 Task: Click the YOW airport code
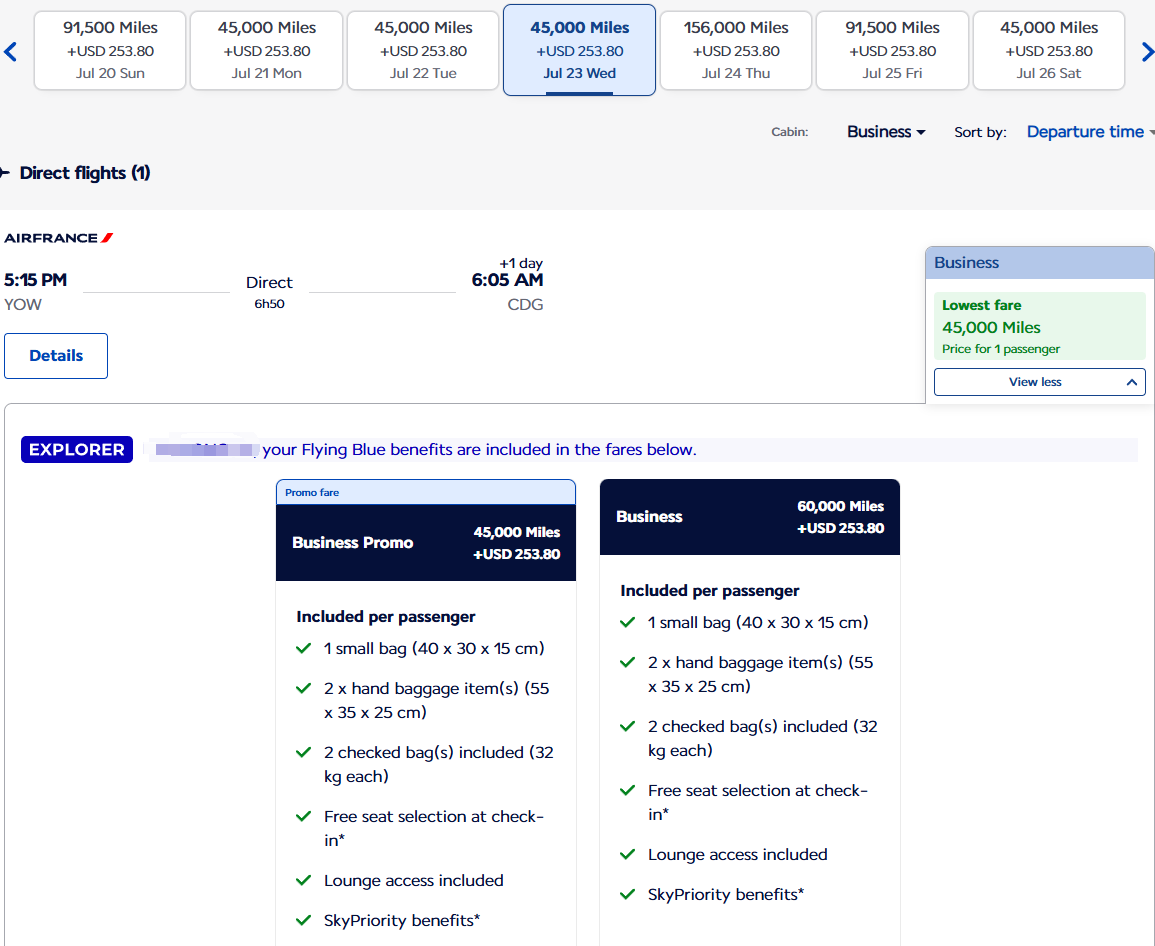point(23,304)
